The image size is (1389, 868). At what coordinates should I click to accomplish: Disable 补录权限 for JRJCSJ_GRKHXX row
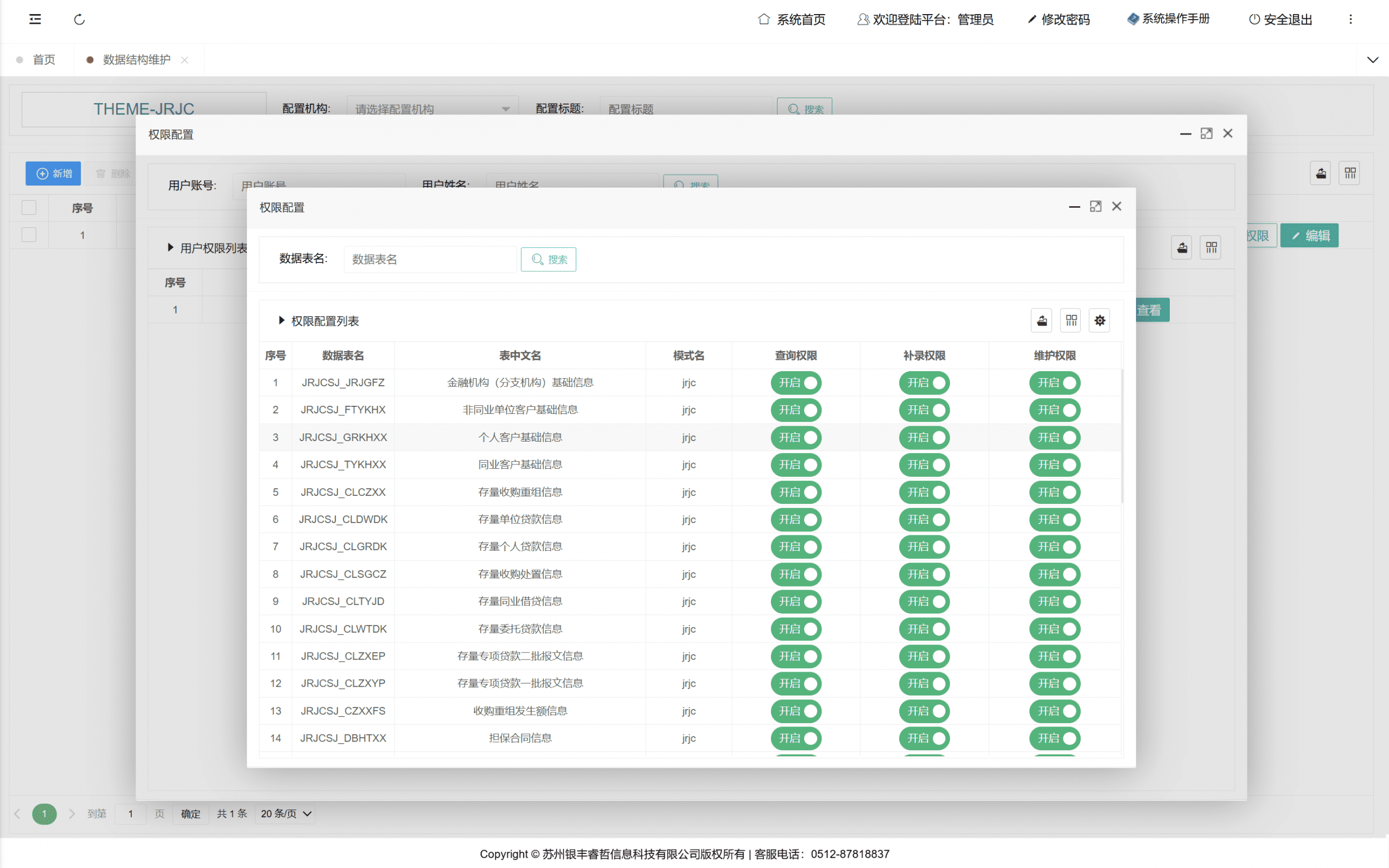(924, 437)
